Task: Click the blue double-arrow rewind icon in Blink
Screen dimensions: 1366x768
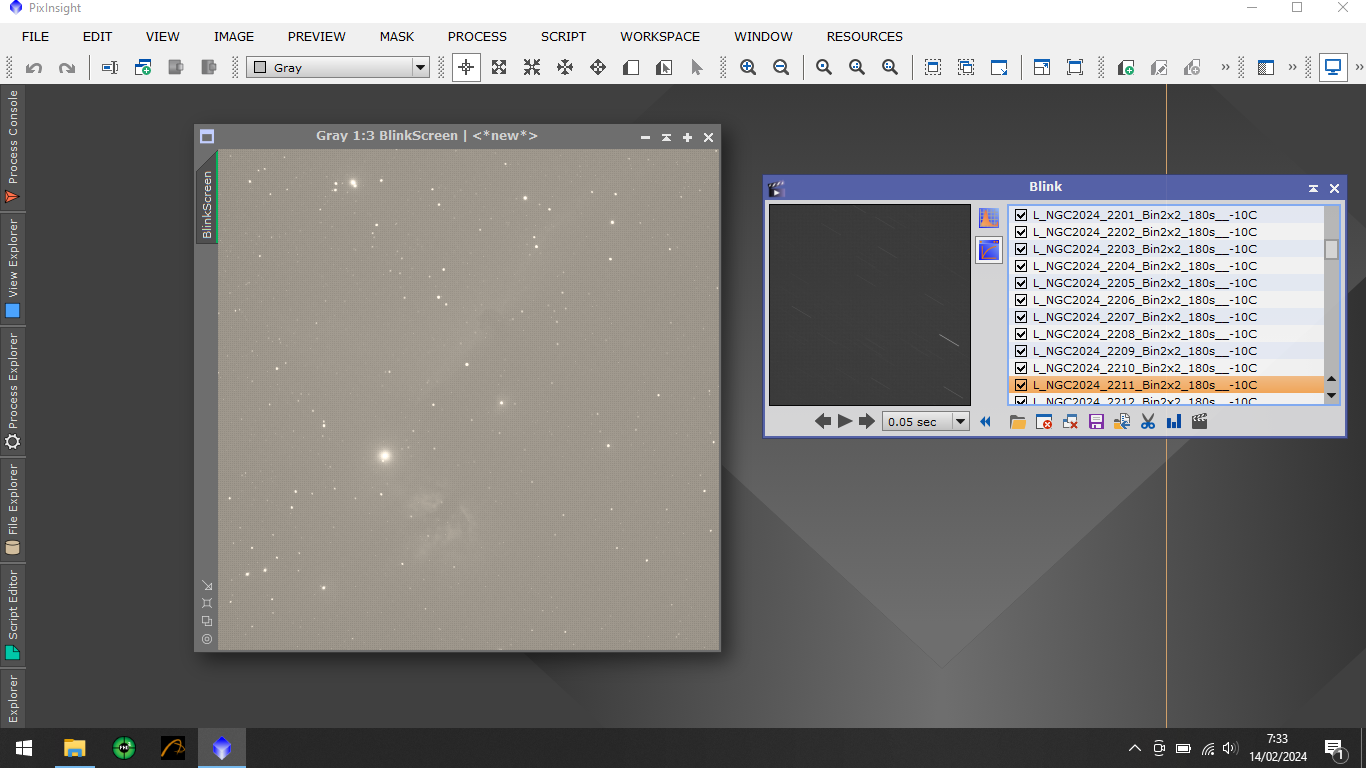Action: pos(985,422)
